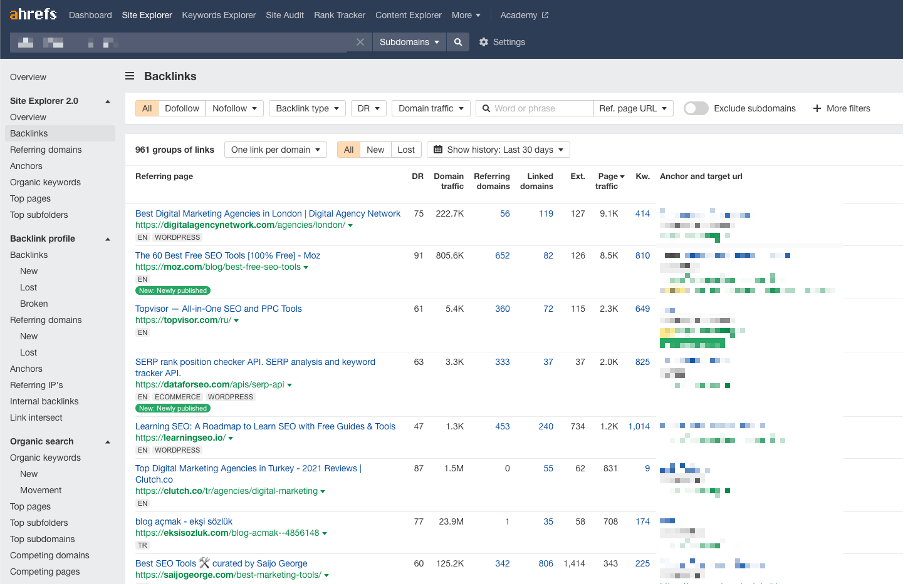
Task: Open Rank Tracker
Action: coord(340,15)
